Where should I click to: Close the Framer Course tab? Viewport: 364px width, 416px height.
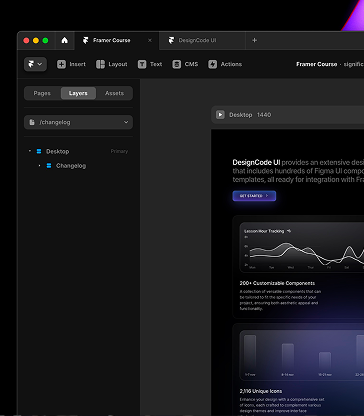[x=150, y=40]
